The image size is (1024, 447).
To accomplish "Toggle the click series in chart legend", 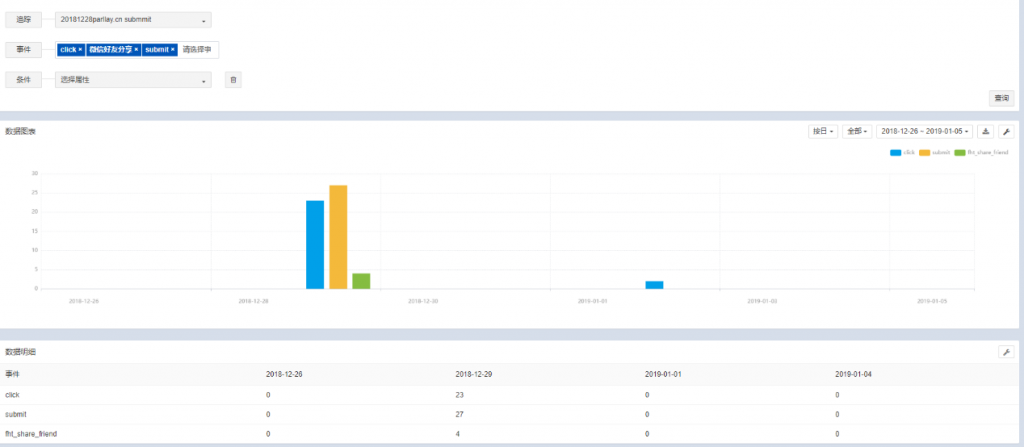I will (903, 152).
